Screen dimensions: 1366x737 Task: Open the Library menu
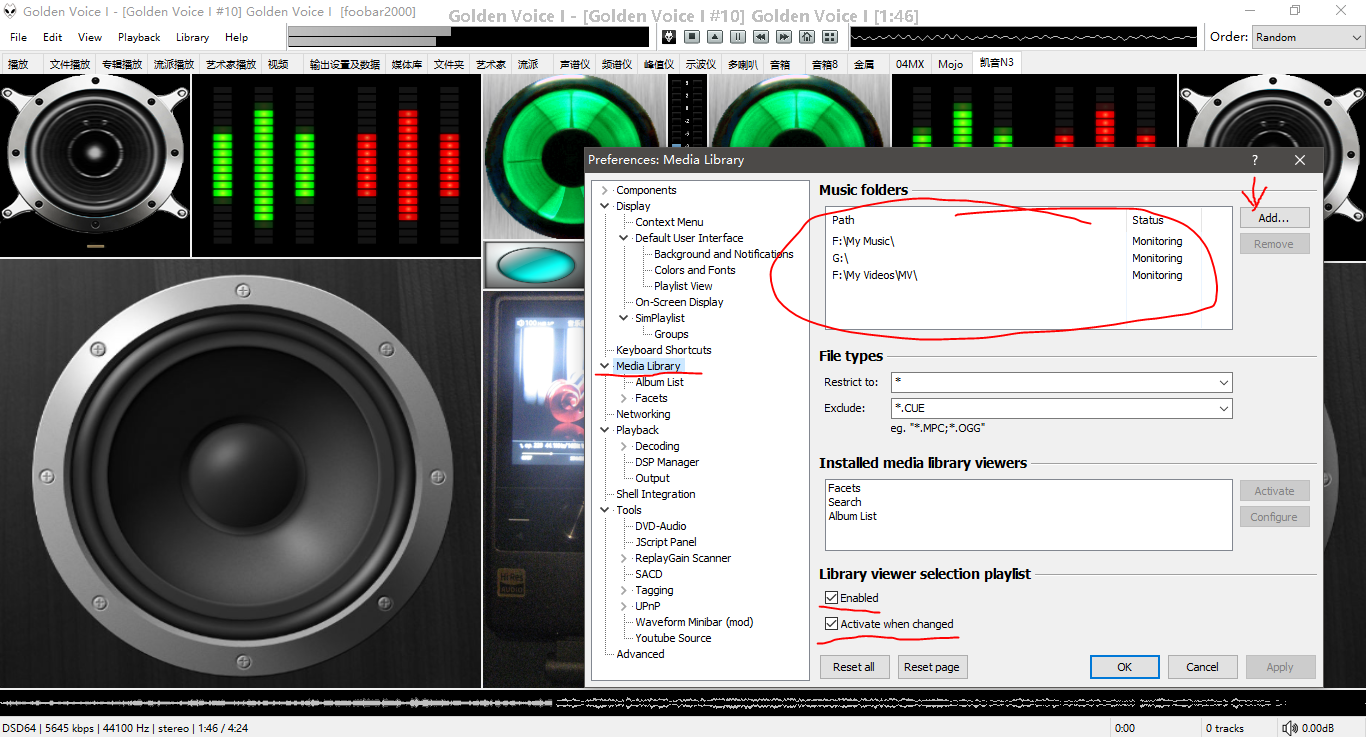click(x=192, y=37)
